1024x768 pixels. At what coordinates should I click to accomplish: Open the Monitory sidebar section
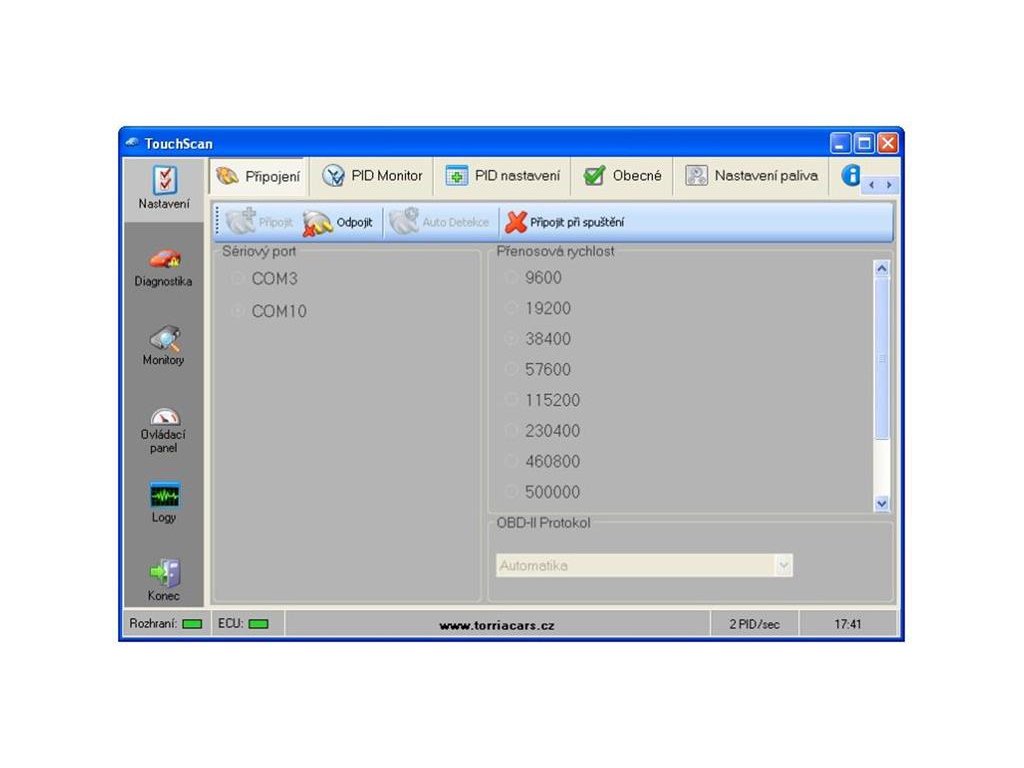tap(164, 342)
